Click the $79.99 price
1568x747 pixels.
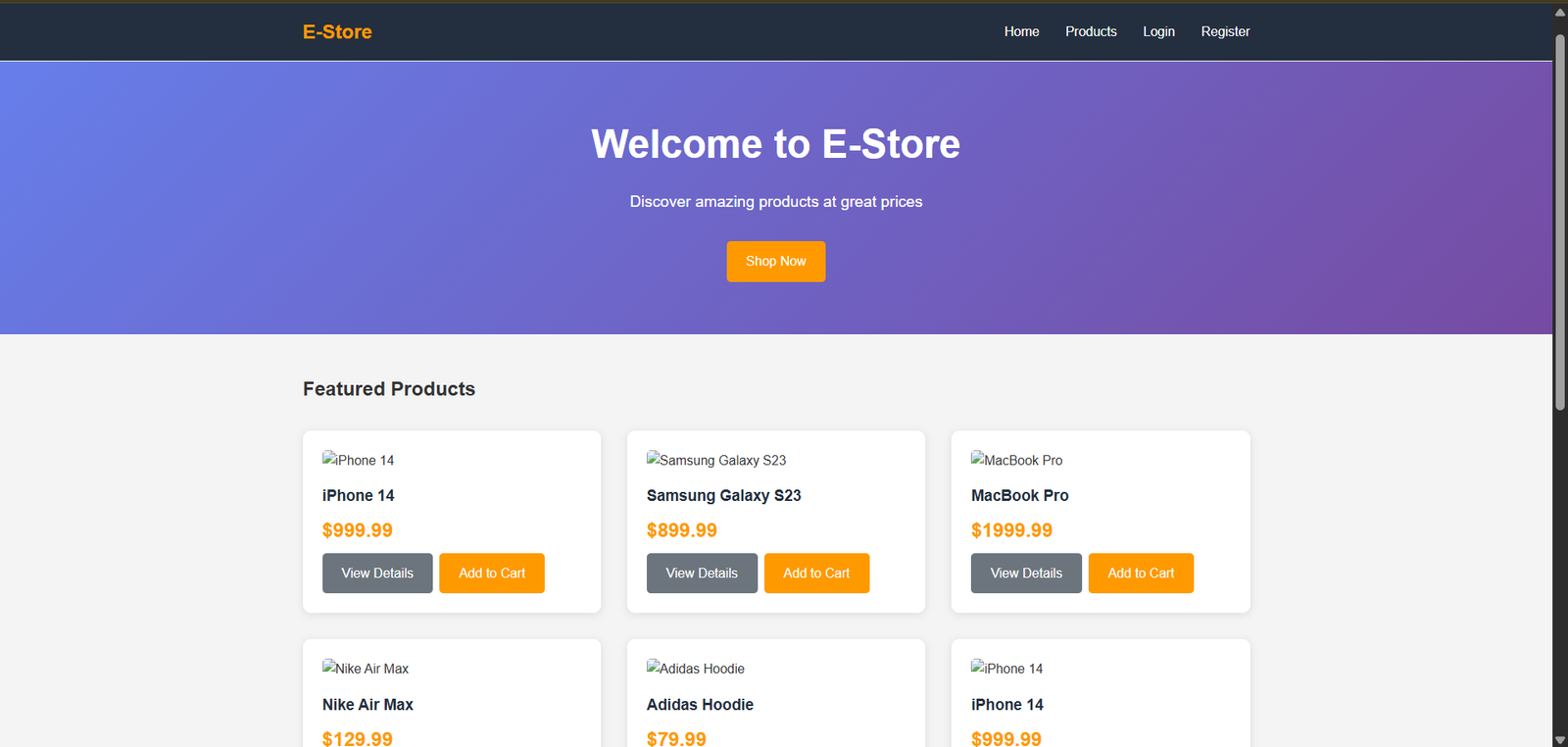(676, 738)
